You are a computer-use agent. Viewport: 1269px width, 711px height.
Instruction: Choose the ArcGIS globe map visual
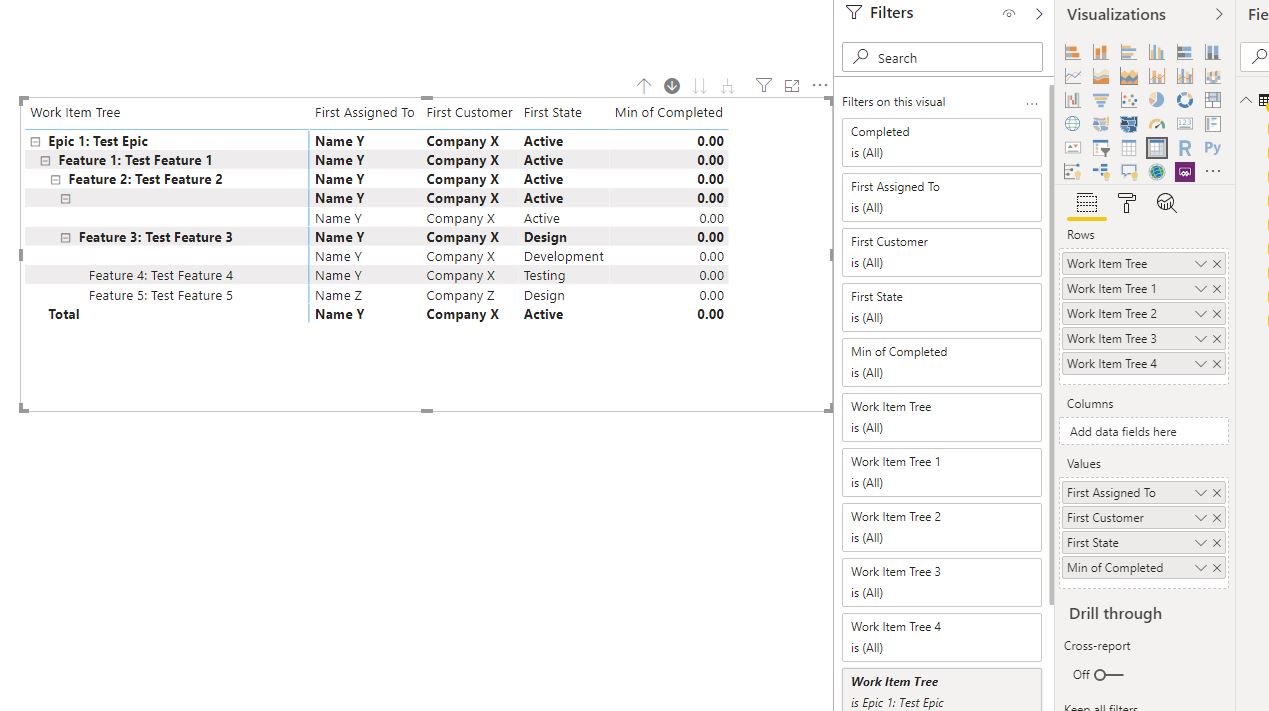click(x=1157, y=172)
